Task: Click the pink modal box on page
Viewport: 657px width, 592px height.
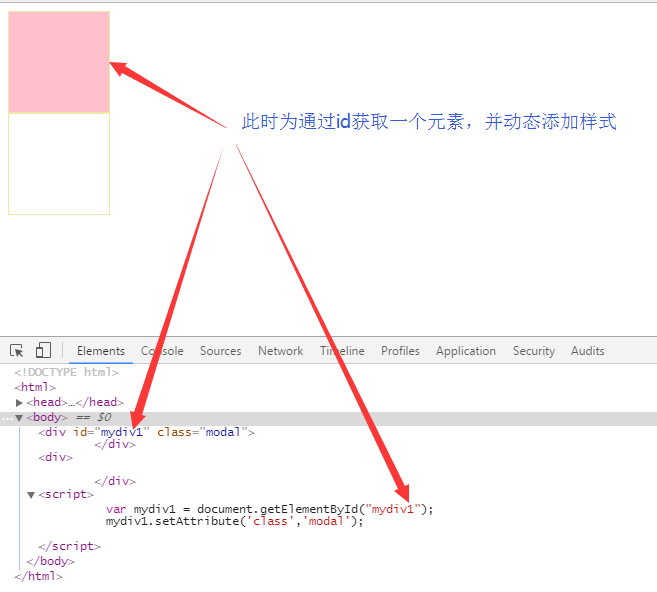Action: click(x=59, y=62)
